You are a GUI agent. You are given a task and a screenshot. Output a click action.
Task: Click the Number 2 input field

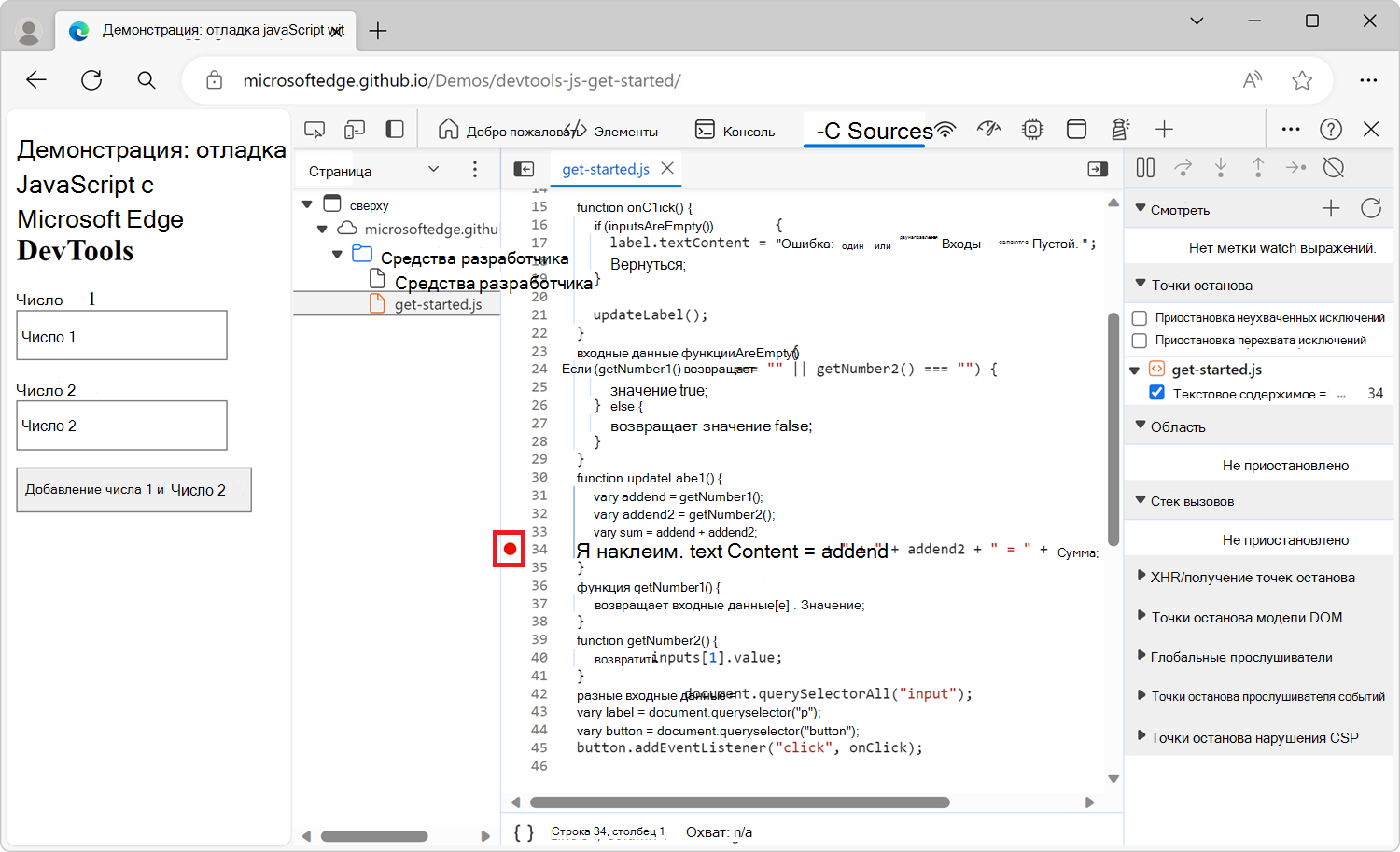[x=121, y=426]
